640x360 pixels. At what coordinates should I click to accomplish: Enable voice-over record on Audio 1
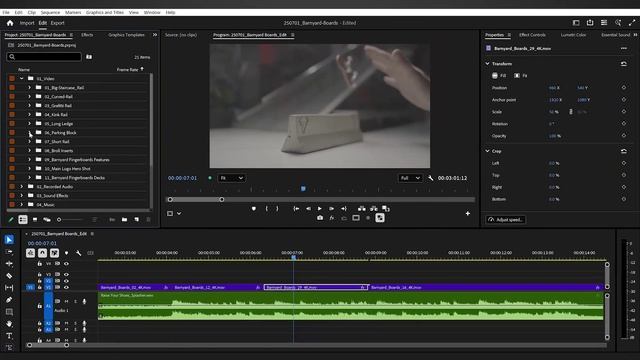coord(84,301)
